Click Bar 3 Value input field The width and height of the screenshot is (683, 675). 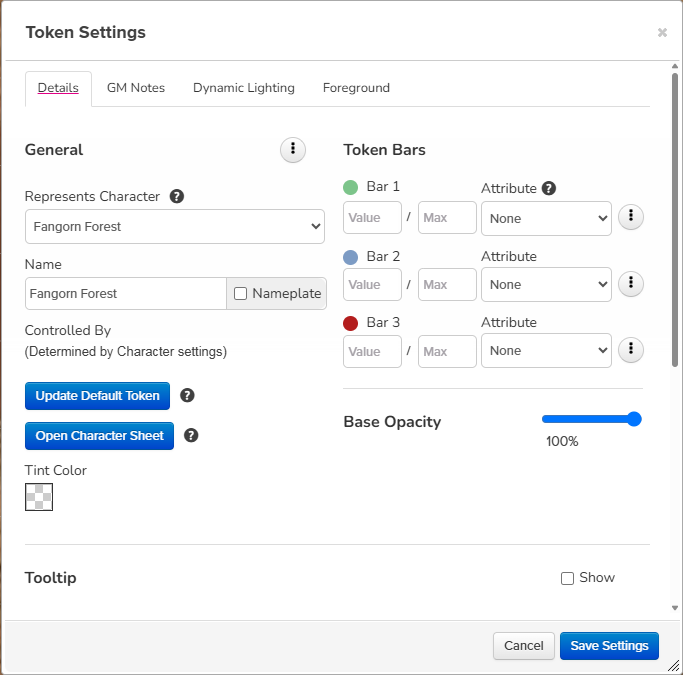click(x=372, y=351)
